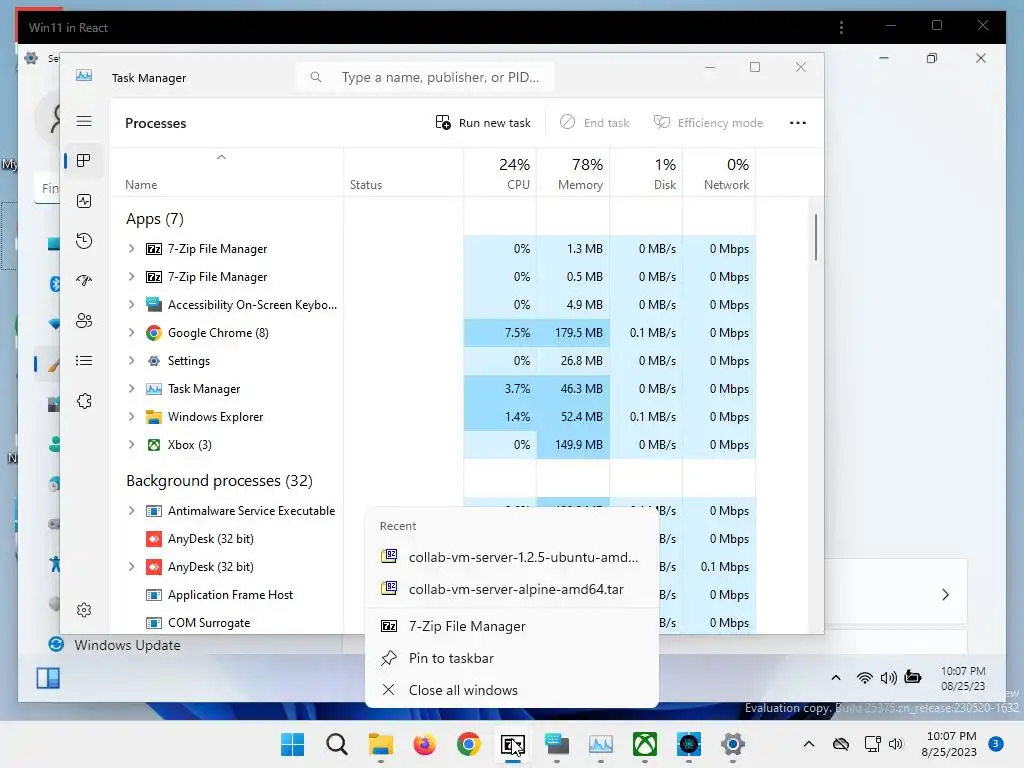Click the battery icon in the inner system tray
Viewport: 1024px width, 768px height.
[x=913, y=677]
